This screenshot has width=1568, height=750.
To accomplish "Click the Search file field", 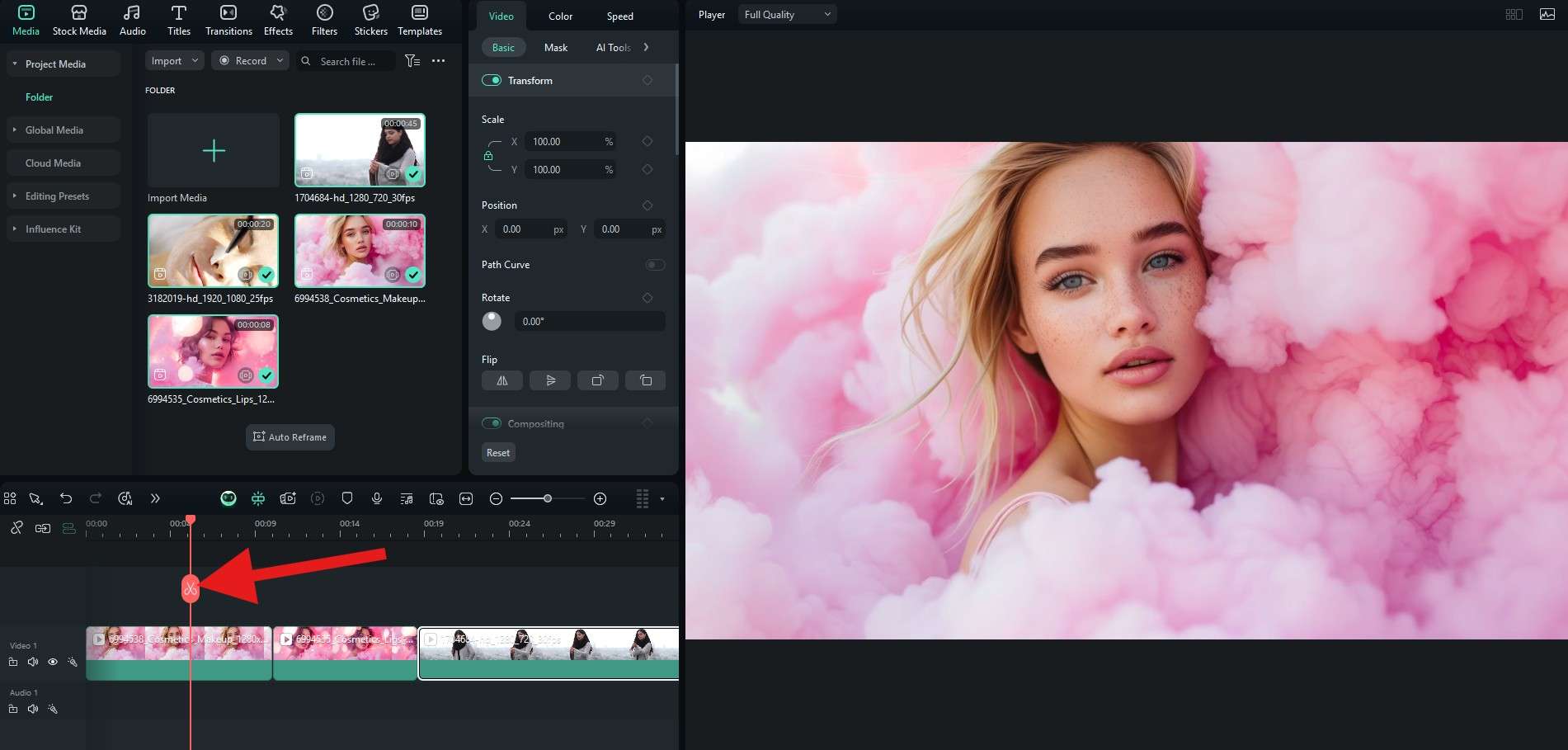I will [x=346, y=61].
